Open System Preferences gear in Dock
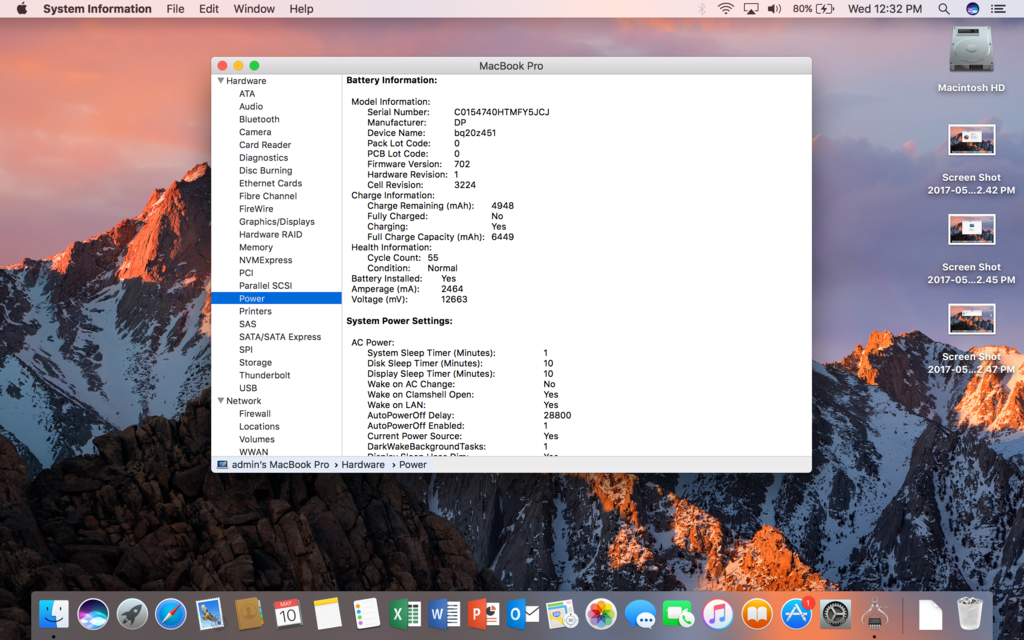The height and width of the screenshot is (640, 1024). point(835,614)
